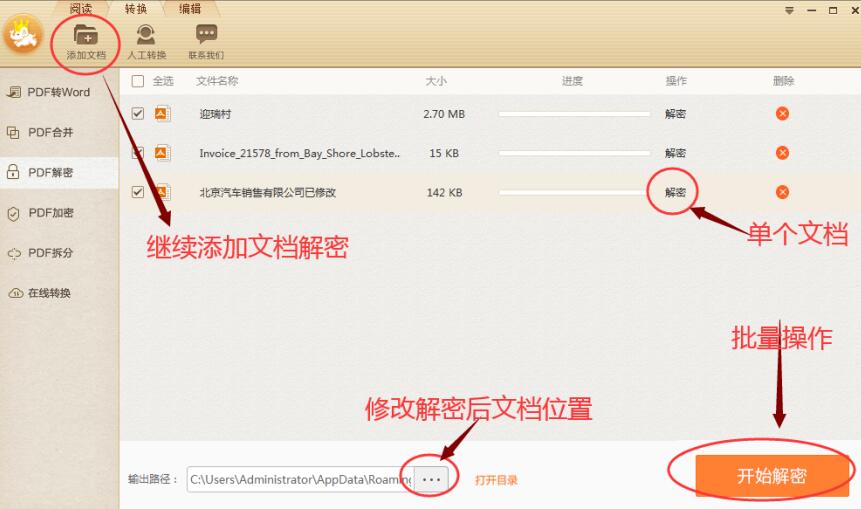861x509 pixels.
Task: Click 解密 for the 迎瑞村 row
Action: (675, 114)
